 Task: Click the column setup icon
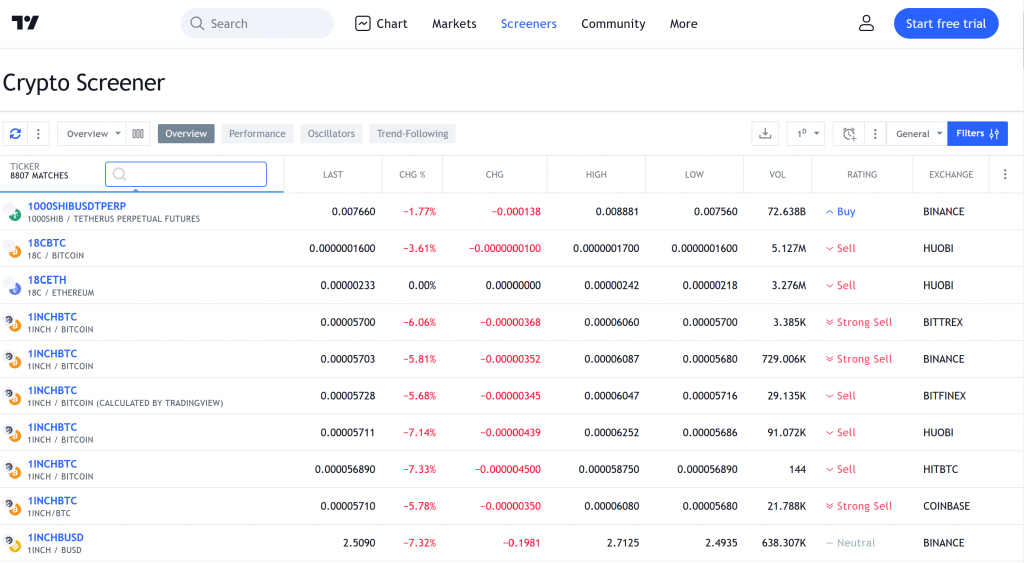(138, 133)
